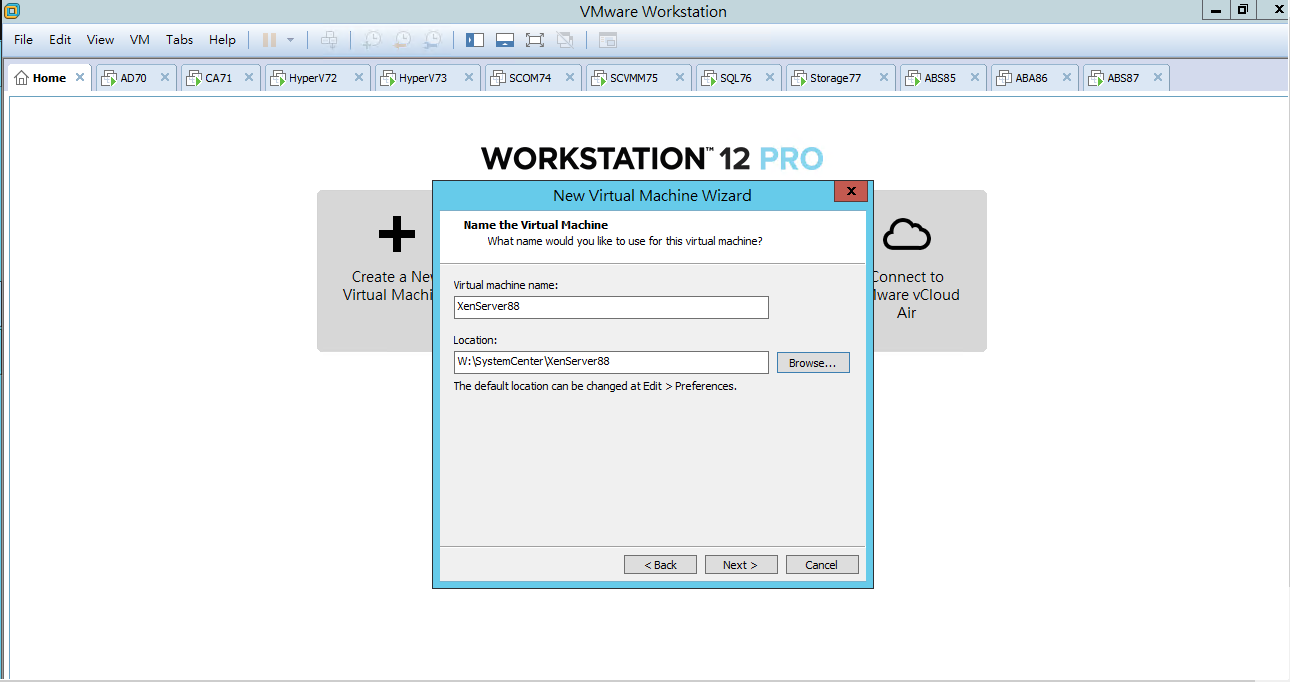Click the full screen mode icon
The width and height of the screenshot is (1290, 682).
click(535, 40)
